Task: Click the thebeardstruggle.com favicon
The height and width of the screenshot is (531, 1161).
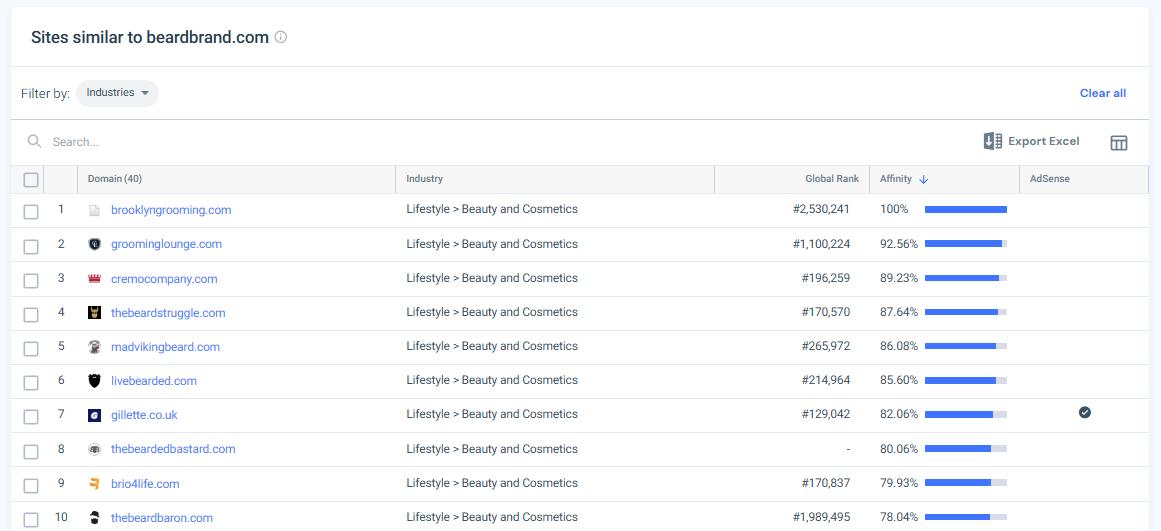Action: pyautogui.click(x=94, y=313)
